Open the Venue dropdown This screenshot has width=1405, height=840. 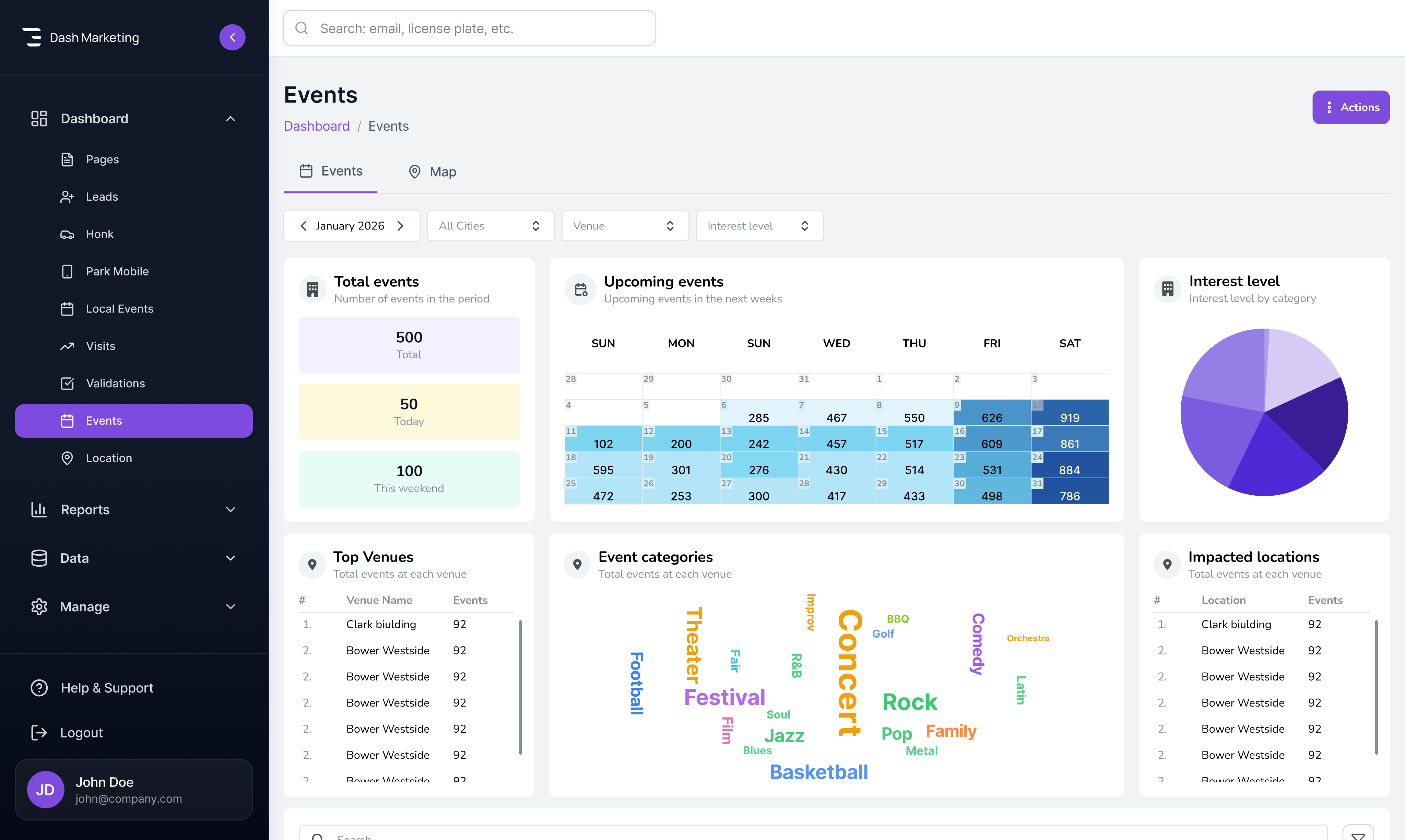pyautogui.click(x=624, y=226)
